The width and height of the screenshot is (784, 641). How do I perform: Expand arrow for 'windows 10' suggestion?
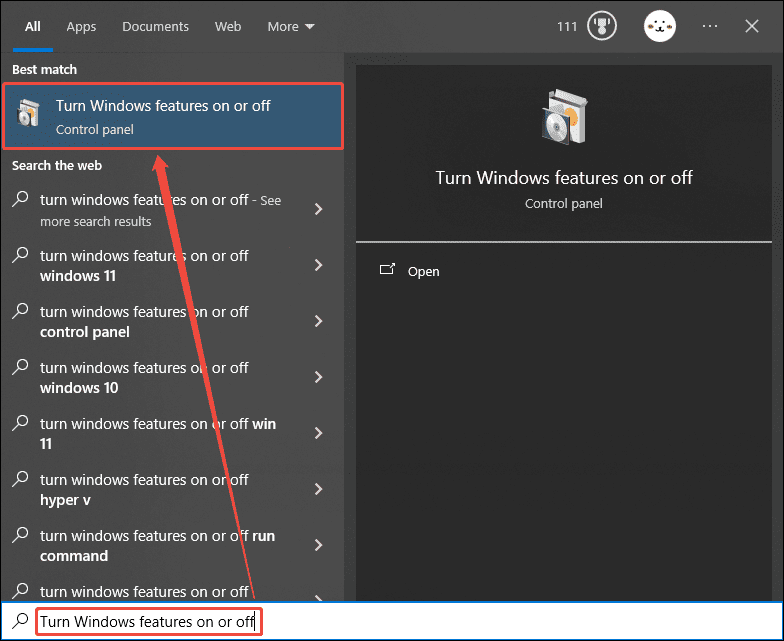(318, 377)
